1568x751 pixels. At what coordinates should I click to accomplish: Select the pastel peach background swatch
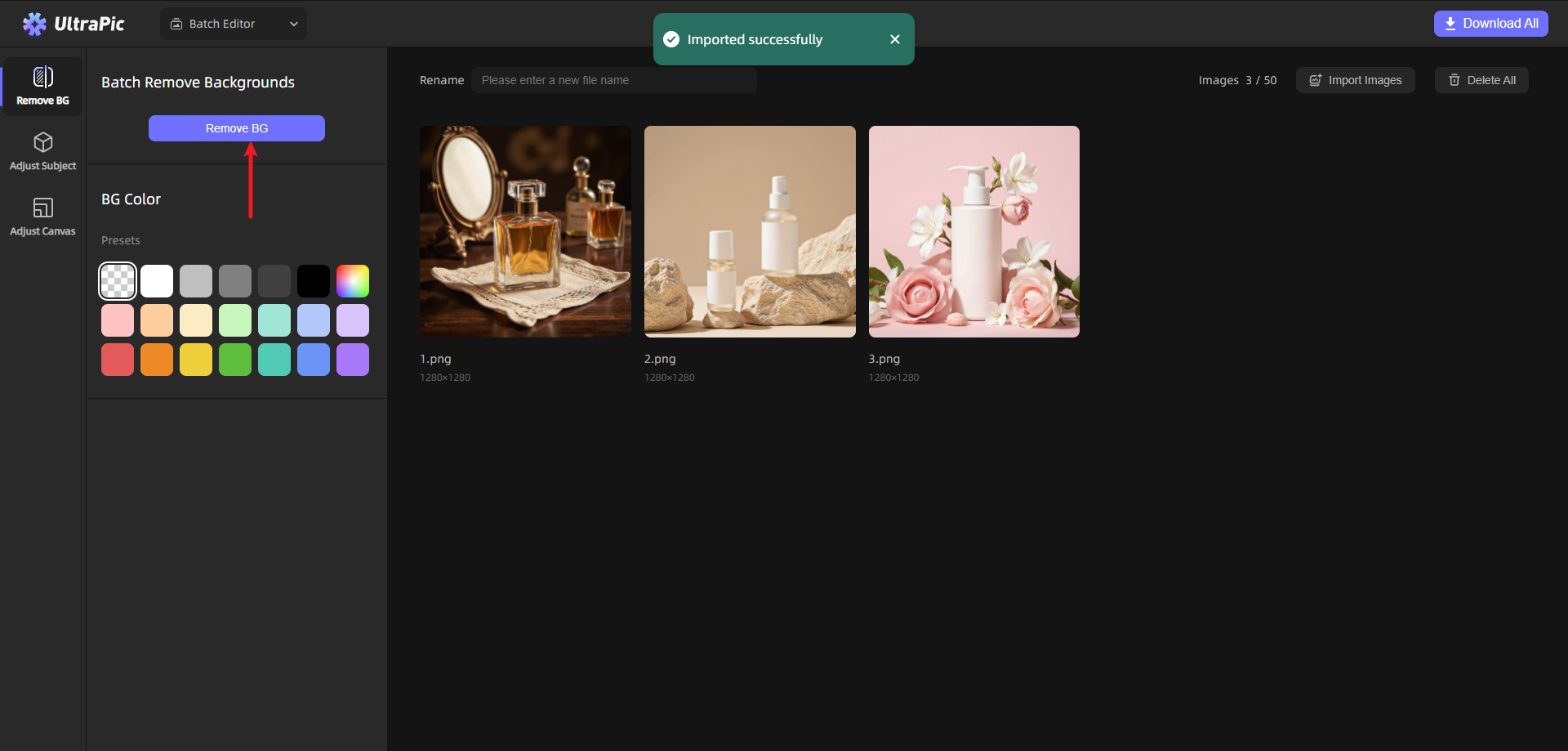click(x=157, y=320)
